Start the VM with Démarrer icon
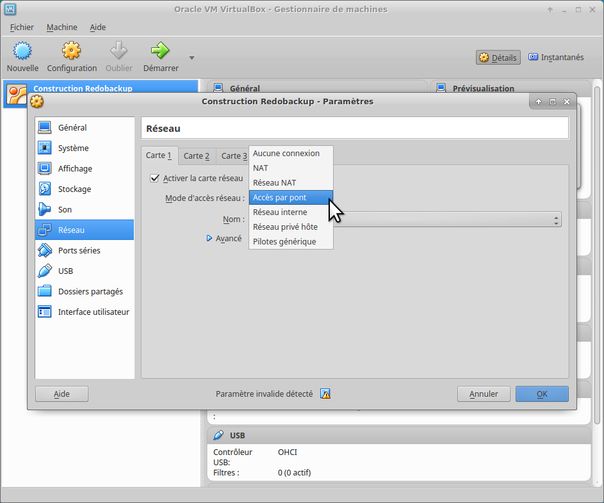 pyautogui.click(x=160, y=50)
